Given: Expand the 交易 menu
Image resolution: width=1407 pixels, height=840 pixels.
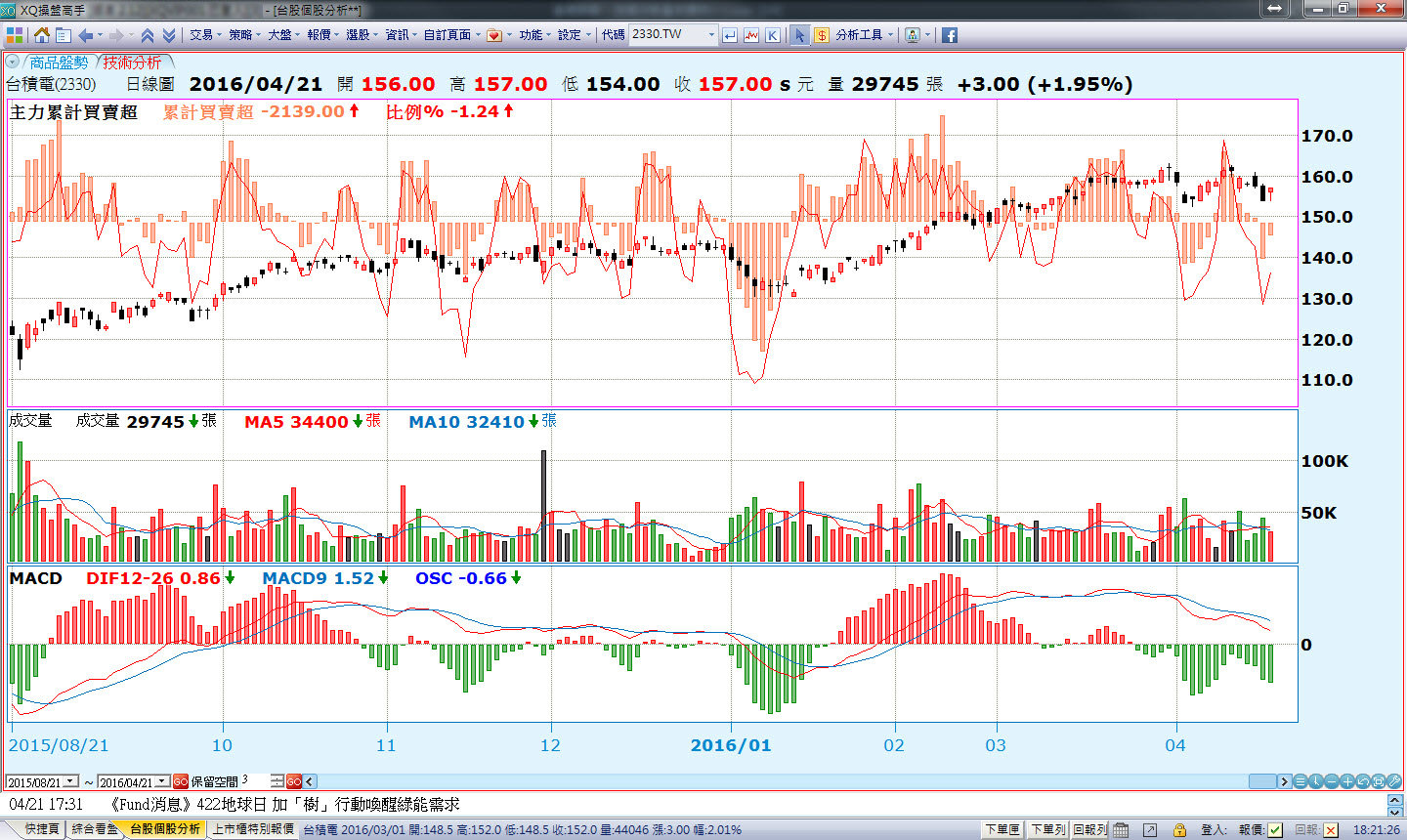Looking at the screenshot, I should pos(206,35).
